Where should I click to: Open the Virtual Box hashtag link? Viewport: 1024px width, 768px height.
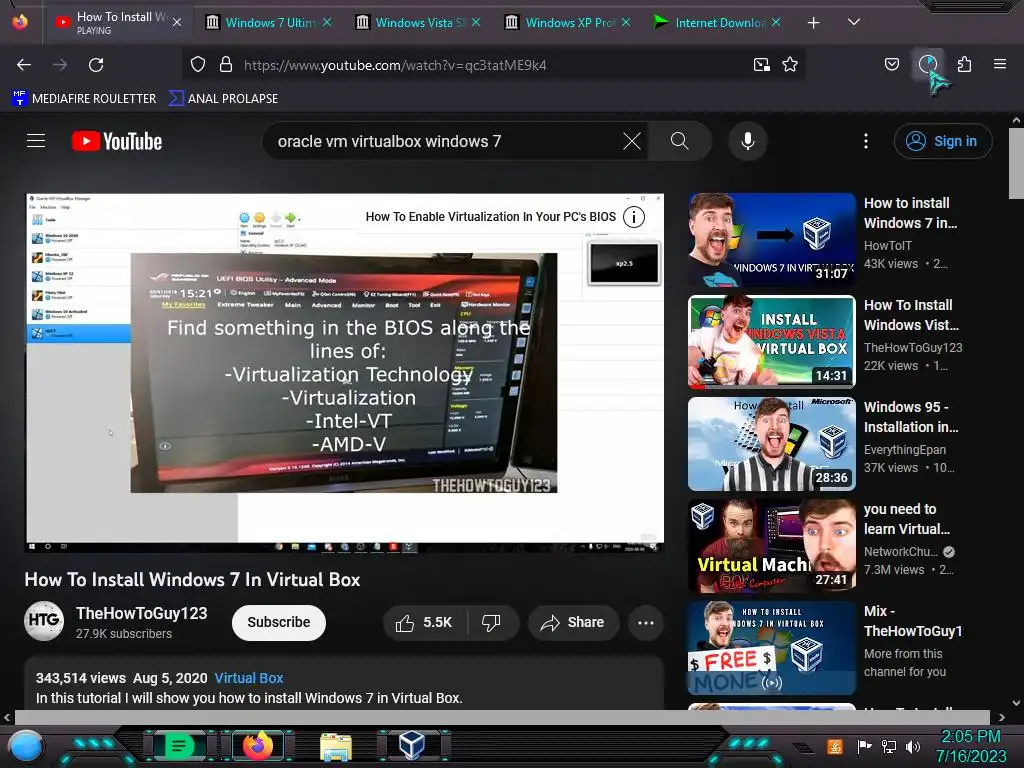[249, 678]
